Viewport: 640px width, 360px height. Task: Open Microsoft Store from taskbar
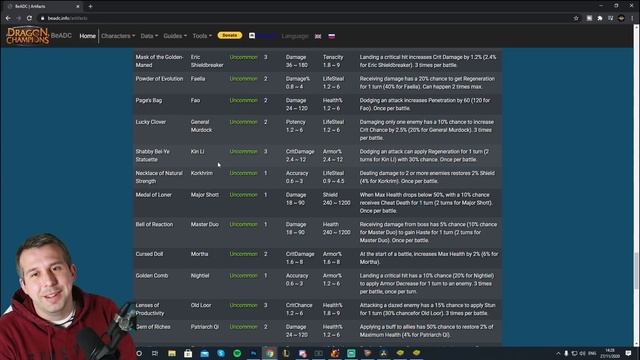[188, 353]
